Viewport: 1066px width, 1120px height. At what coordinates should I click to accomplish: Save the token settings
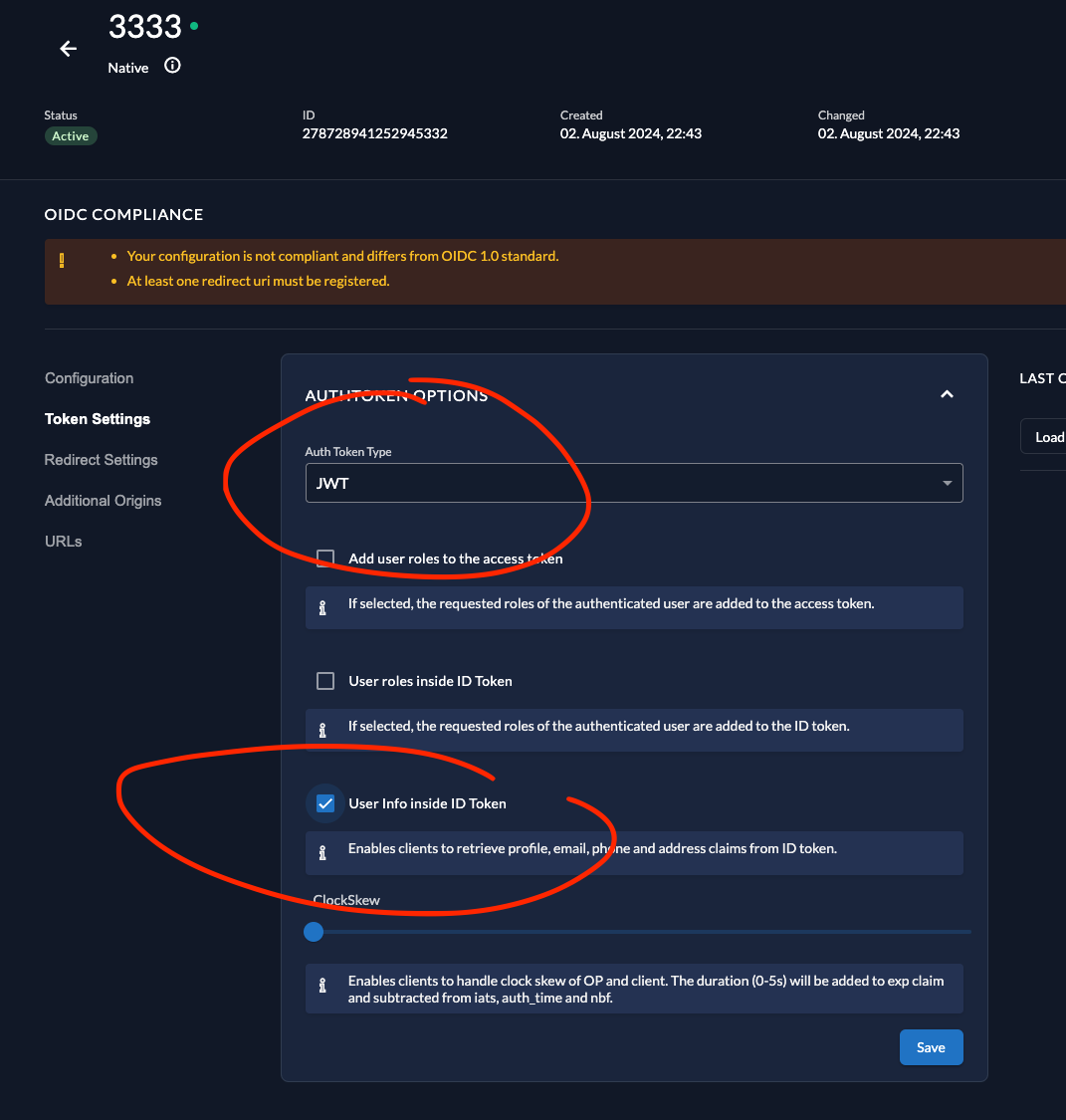tap(931, 1047)
